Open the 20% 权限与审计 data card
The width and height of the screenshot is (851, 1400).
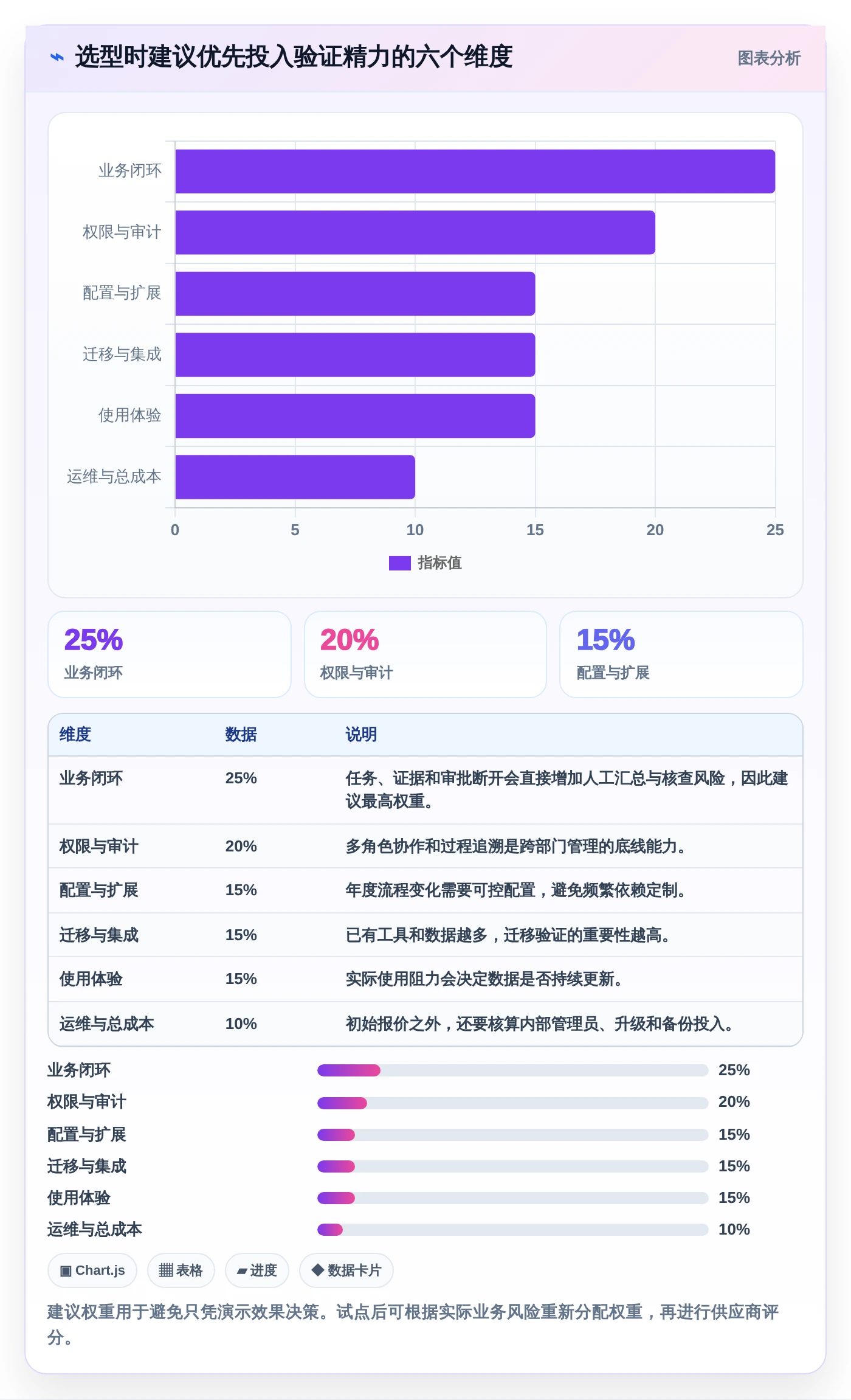click(x=425, y=654)
